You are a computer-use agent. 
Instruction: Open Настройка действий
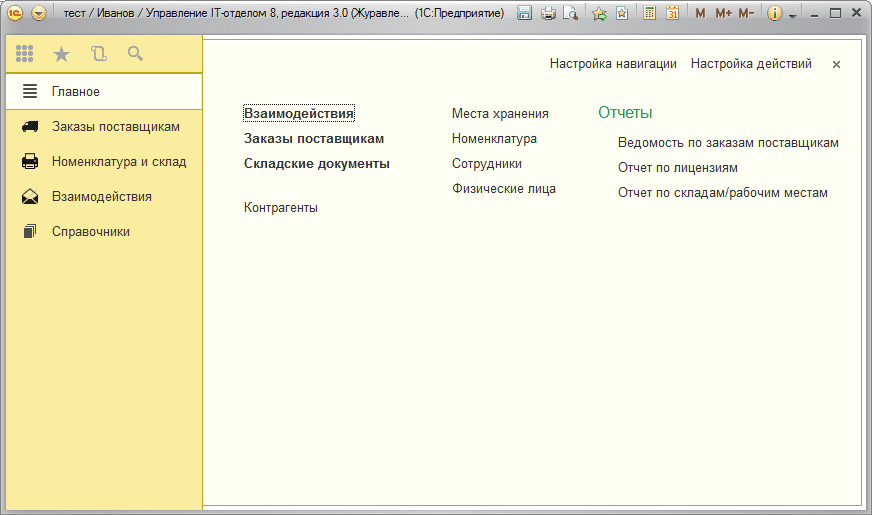pos(751,63)
